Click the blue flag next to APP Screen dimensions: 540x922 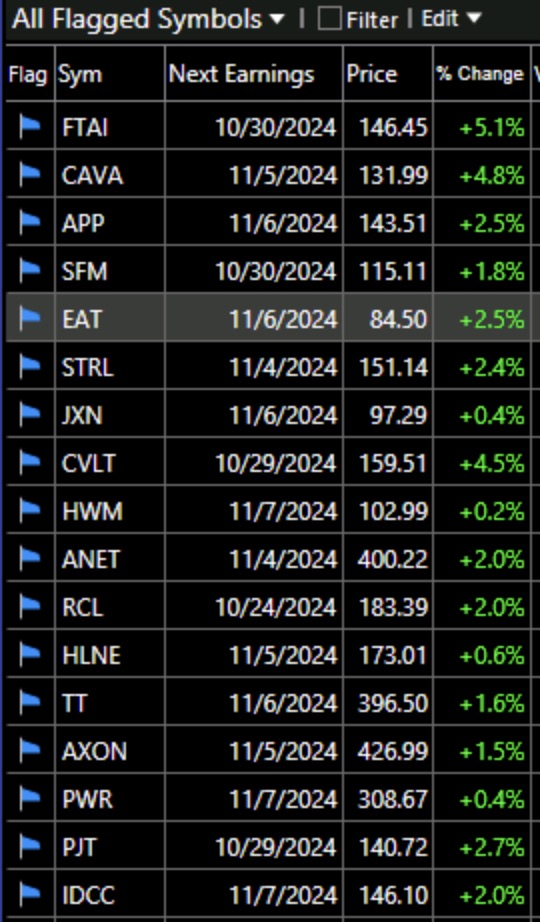tap(29, 223)
